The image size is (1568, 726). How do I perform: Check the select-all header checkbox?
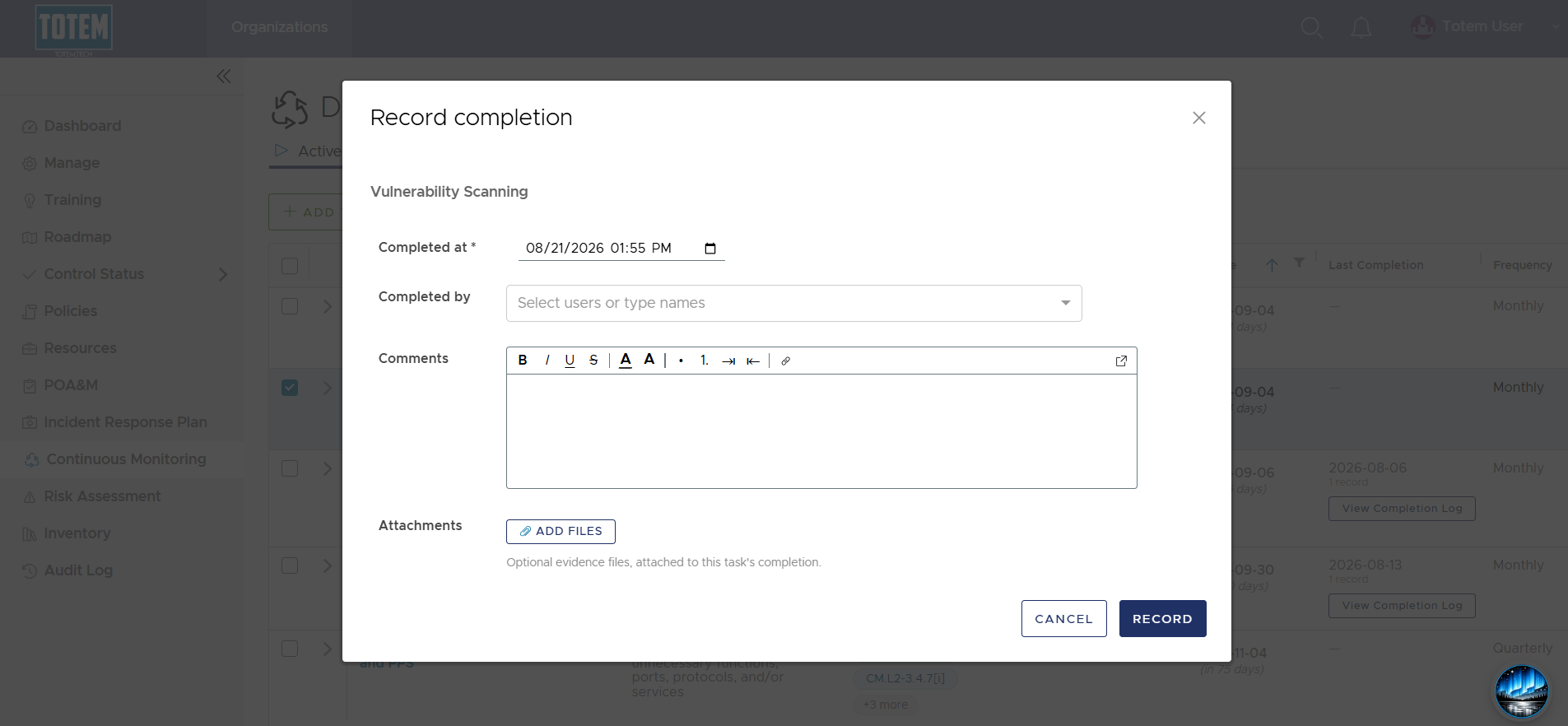click(x=290, y=266)
